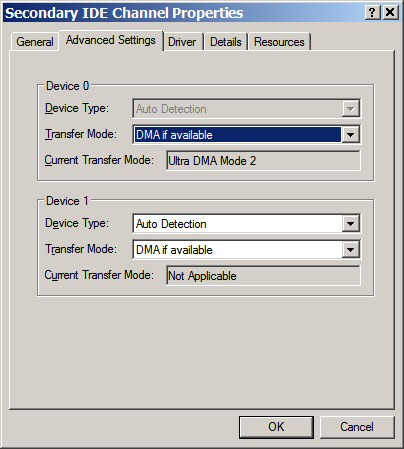Screen dimensions: 404x449
Task: Click the Device 0 group label
Action: pos(68,86)
